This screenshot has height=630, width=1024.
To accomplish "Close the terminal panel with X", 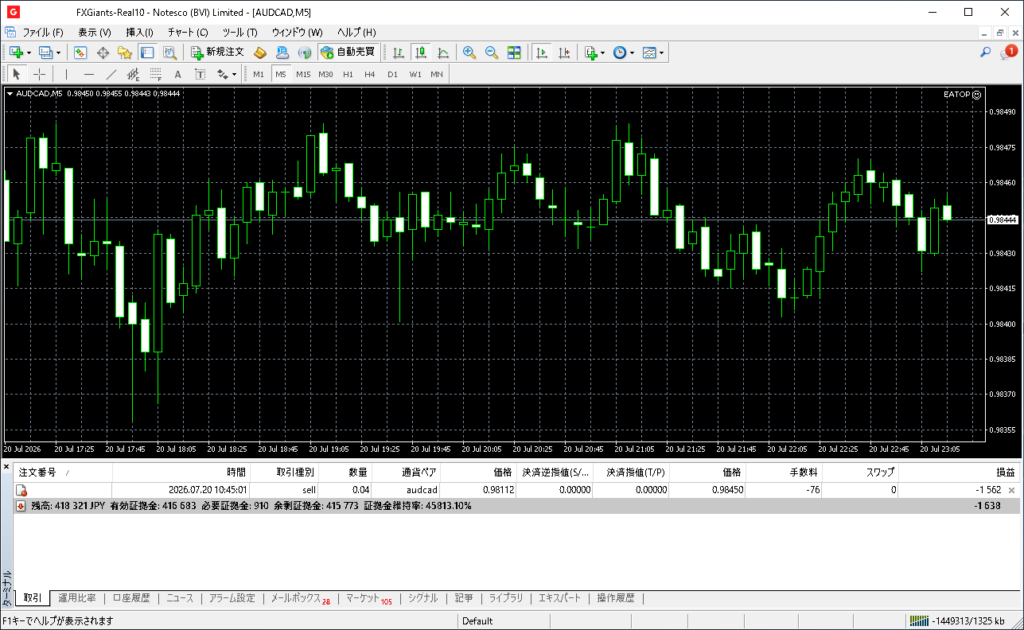I will click(x=6, y=467).
